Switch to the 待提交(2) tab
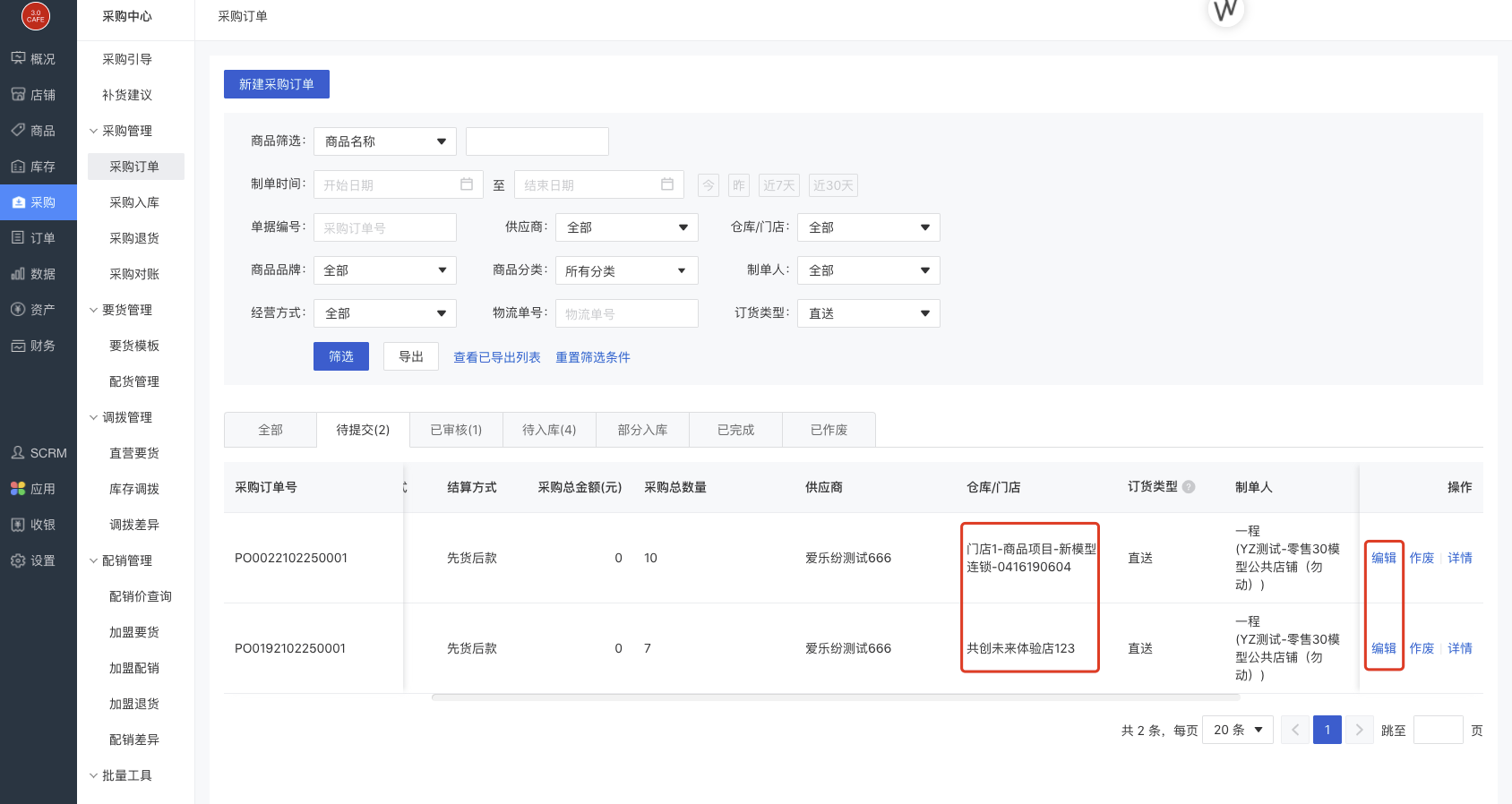 (x=363, y=430)
